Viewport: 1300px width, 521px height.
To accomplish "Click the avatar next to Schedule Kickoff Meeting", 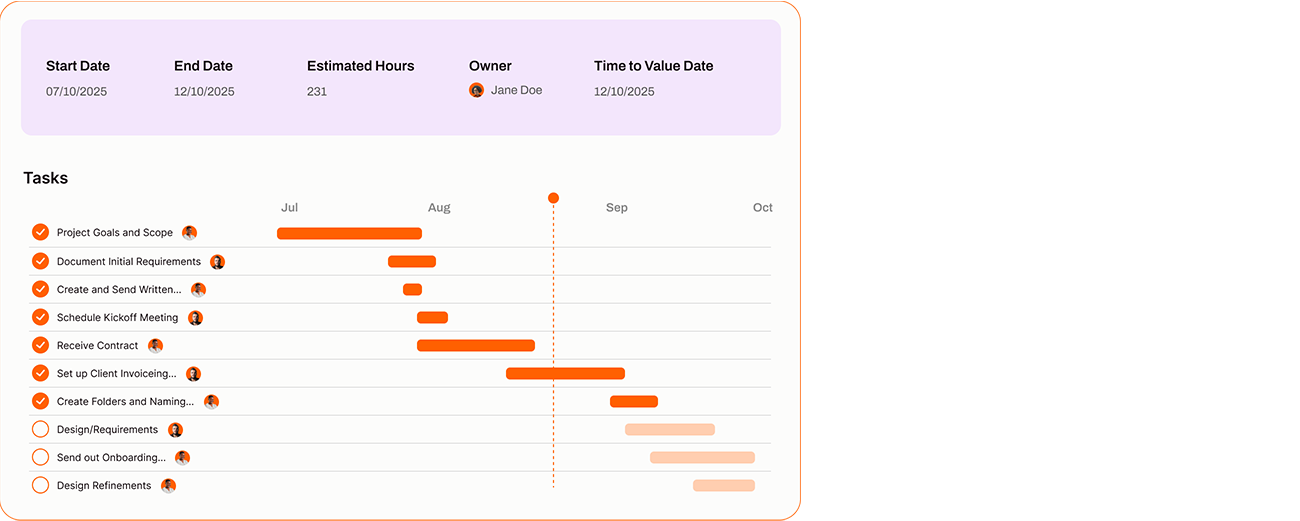I will click(196, 318).
